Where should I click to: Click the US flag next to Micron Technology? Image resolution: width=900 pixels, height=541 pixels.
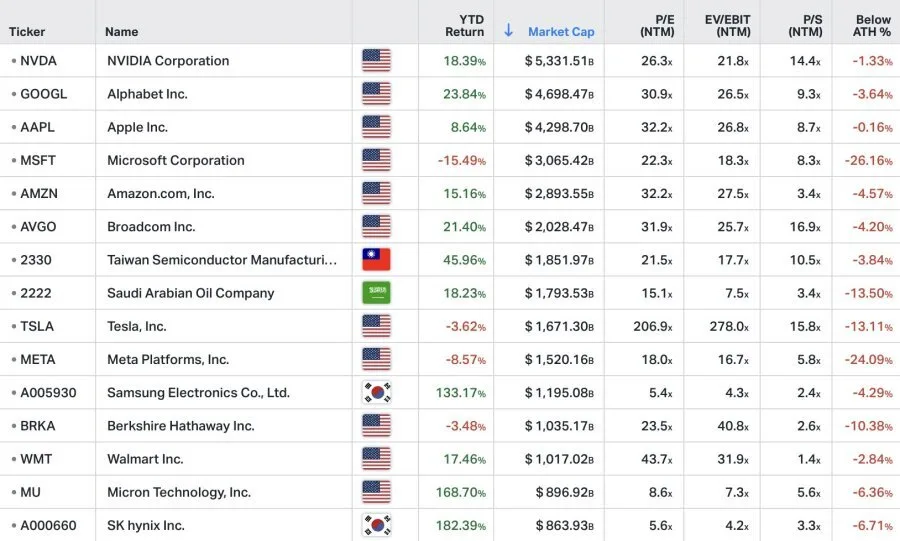tap(377, 492)
